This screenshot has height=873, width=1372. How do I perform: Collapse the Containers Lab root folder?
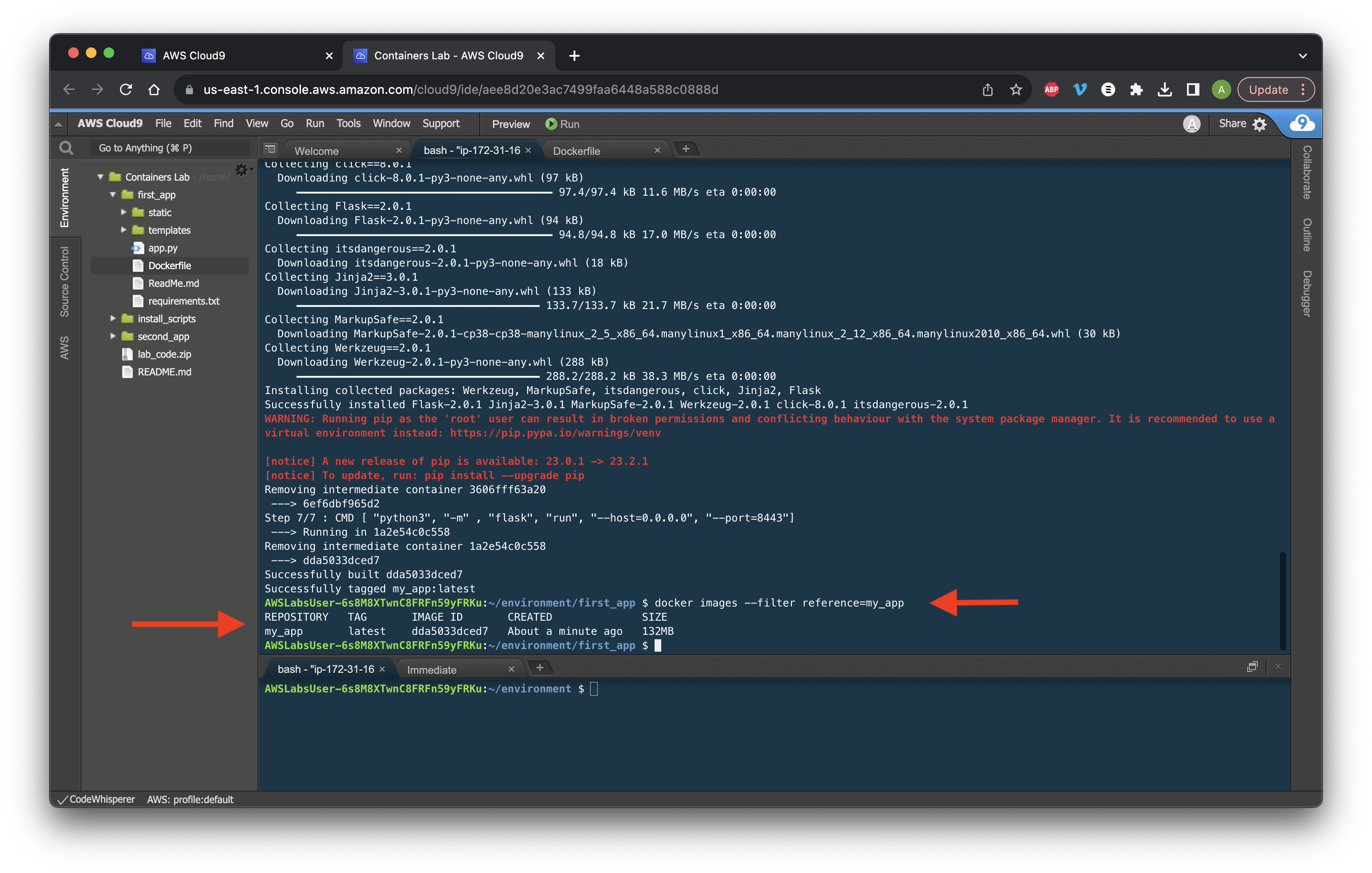coord(100,177)
